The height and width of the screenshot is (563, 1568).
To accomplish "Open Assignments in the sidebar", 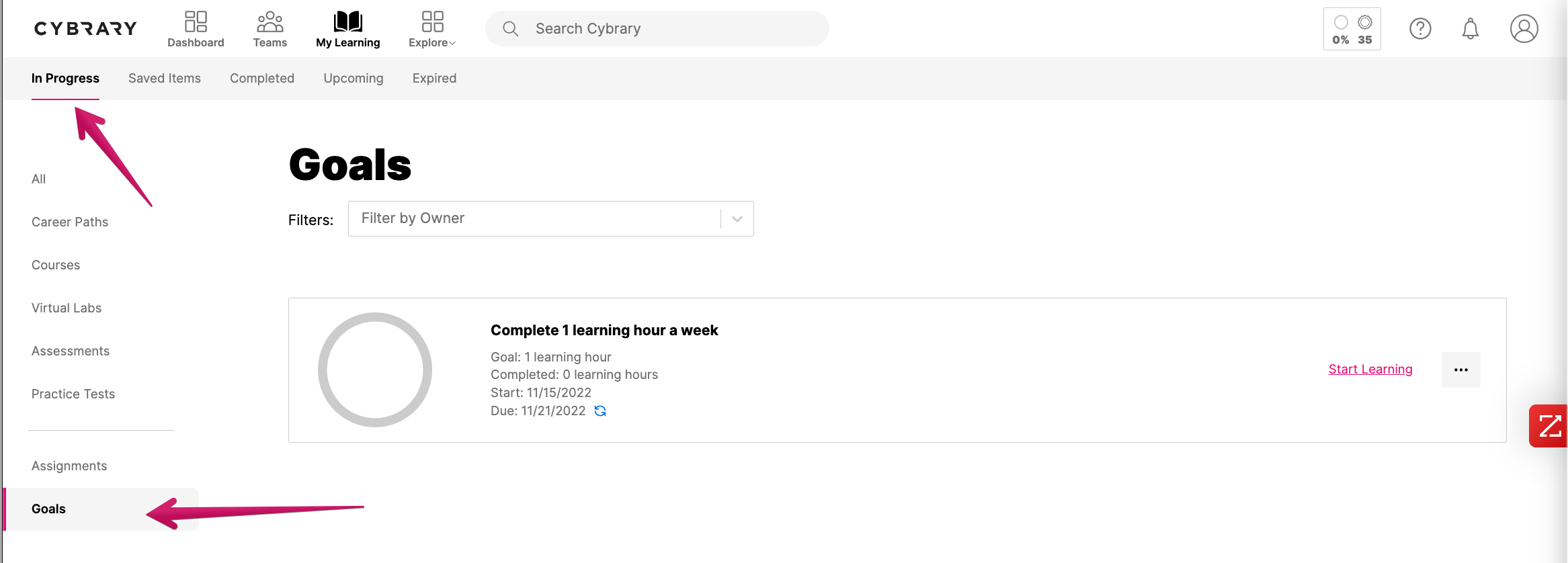I will (69, 466).
